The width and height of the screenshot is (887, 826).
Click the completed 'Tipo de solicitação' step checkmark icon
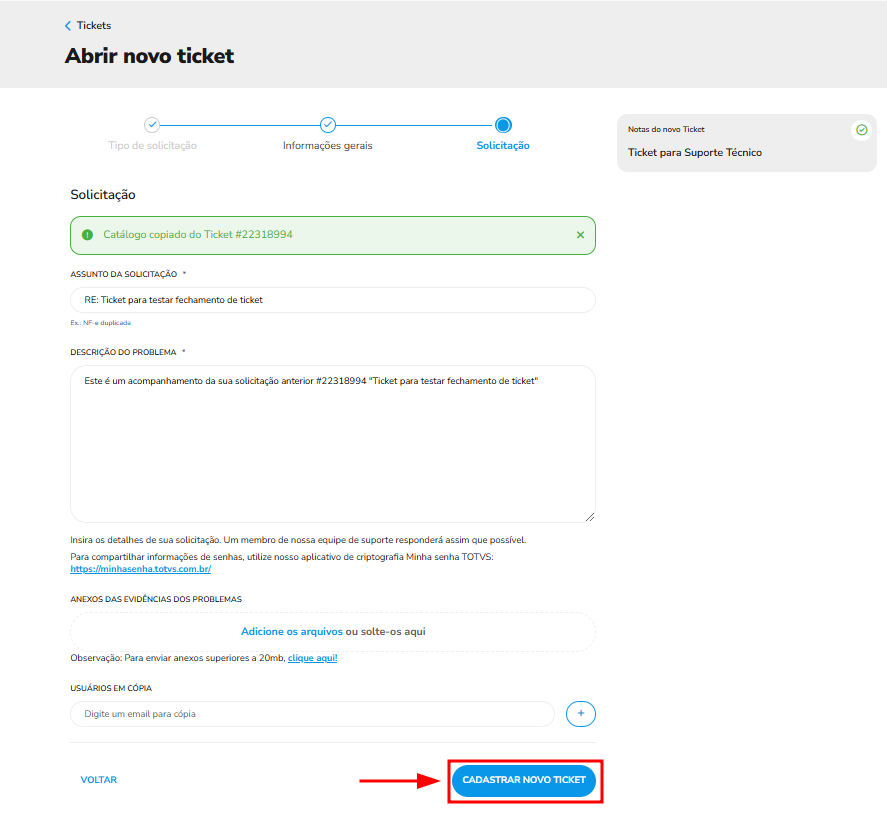coord(152,125)
